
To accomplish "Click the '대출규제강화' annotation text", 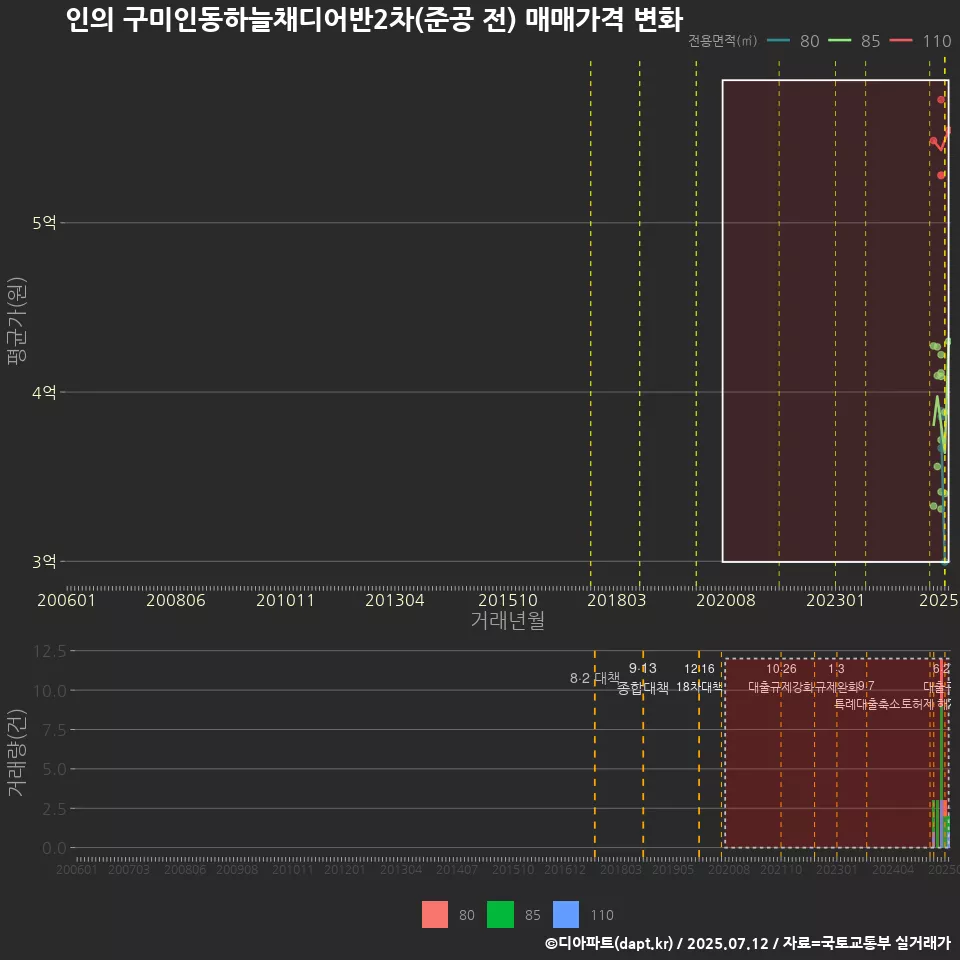I will pos(781,687).
